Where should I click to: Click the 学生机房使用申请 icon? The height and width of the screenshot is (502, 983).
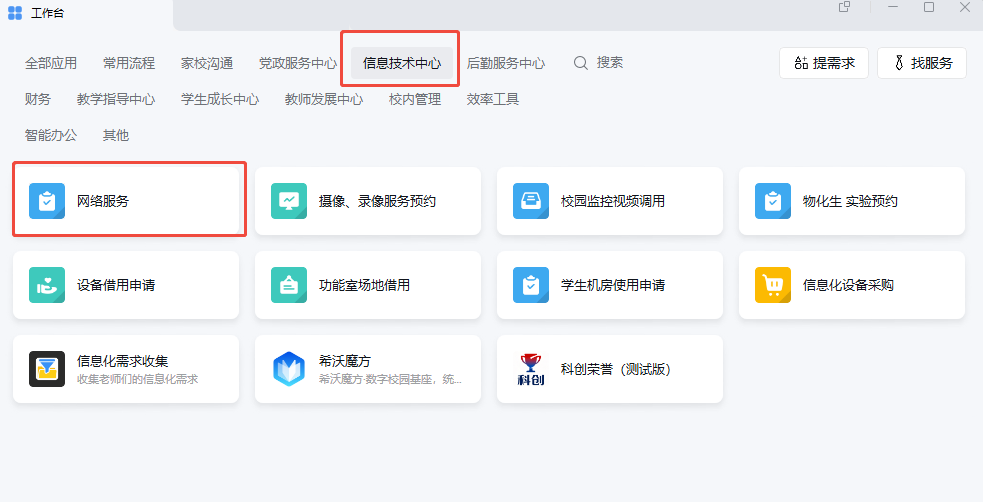tap(531, 285)
